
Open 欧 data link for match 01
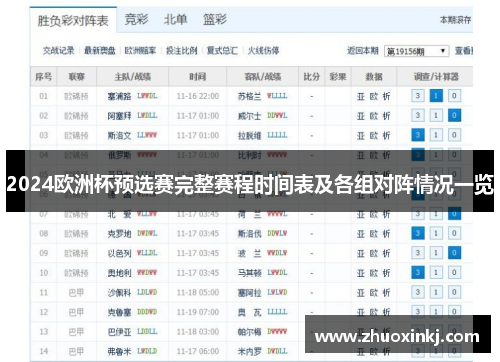tap(374, 96)
